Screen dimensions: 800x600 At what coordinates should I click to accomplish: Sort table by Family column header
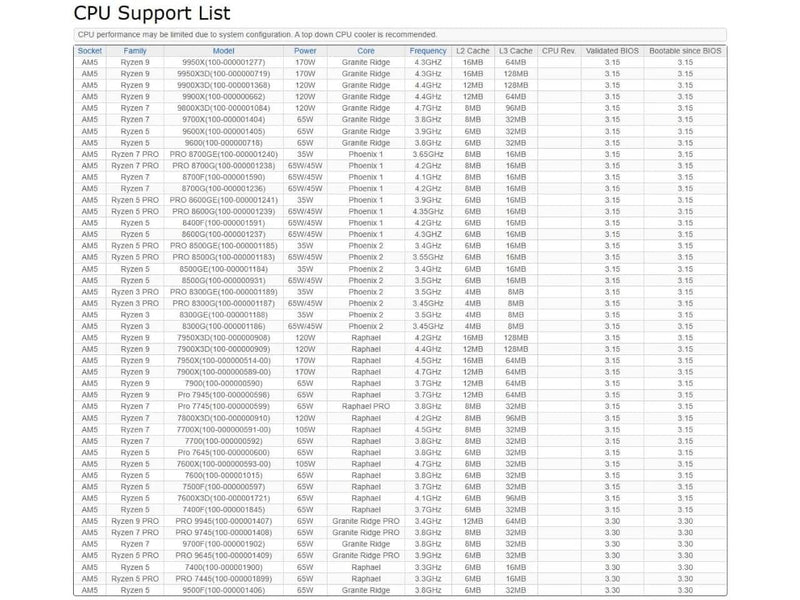point(135,51)
